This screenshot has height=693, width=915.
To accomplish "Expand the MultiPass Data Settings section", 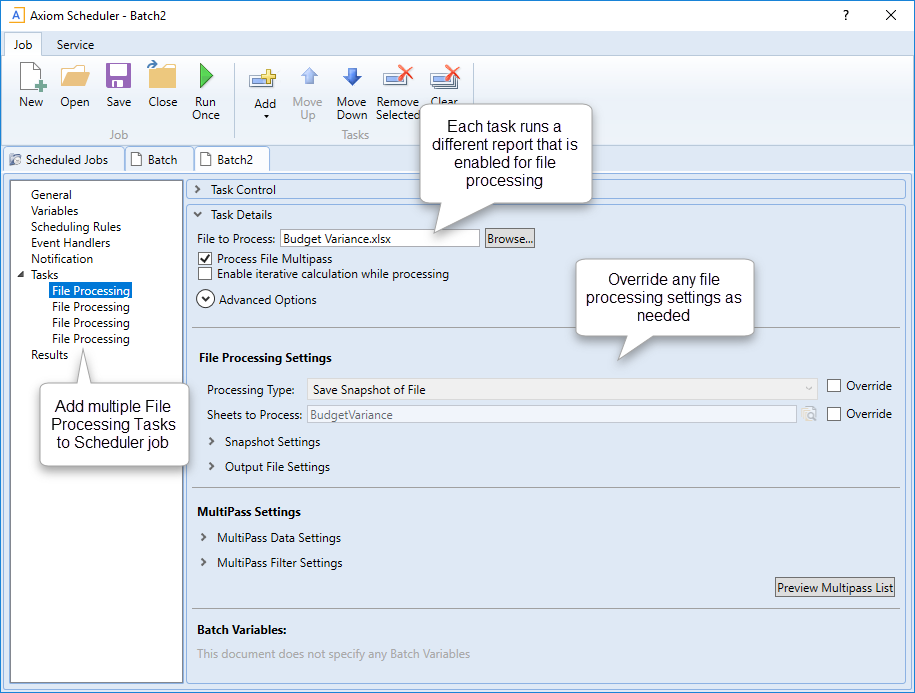I will [x=204, y=538].
